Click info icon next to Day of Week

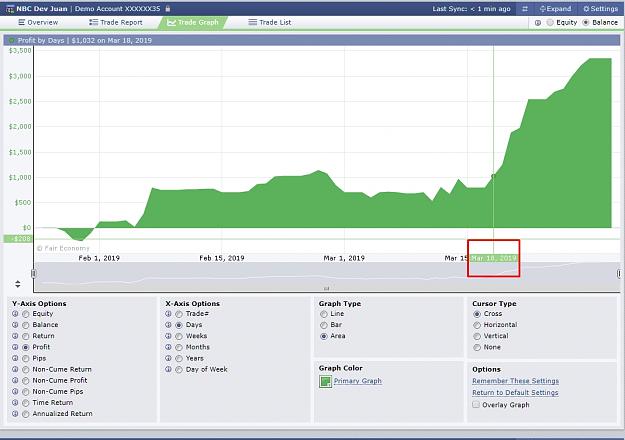click(169, 369)
